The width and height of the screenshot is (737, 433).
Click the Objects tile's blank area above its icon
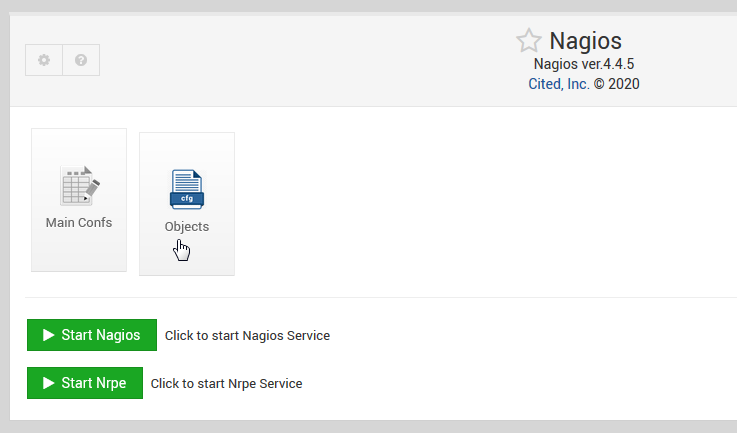point(187,150)
